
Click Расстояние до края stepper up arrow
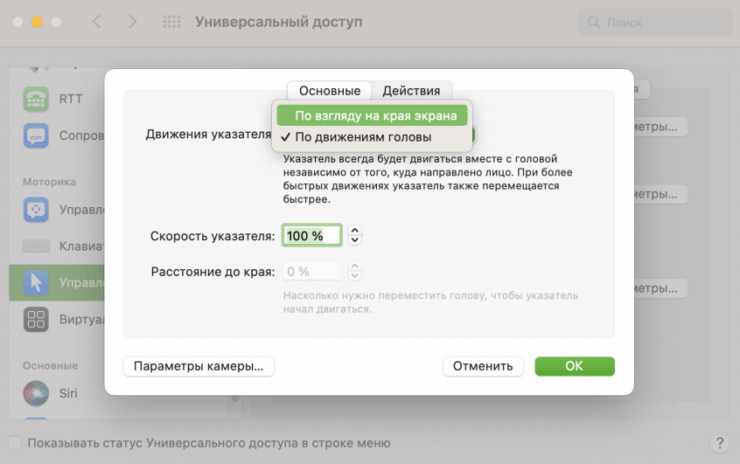click(x=355, y=267)
